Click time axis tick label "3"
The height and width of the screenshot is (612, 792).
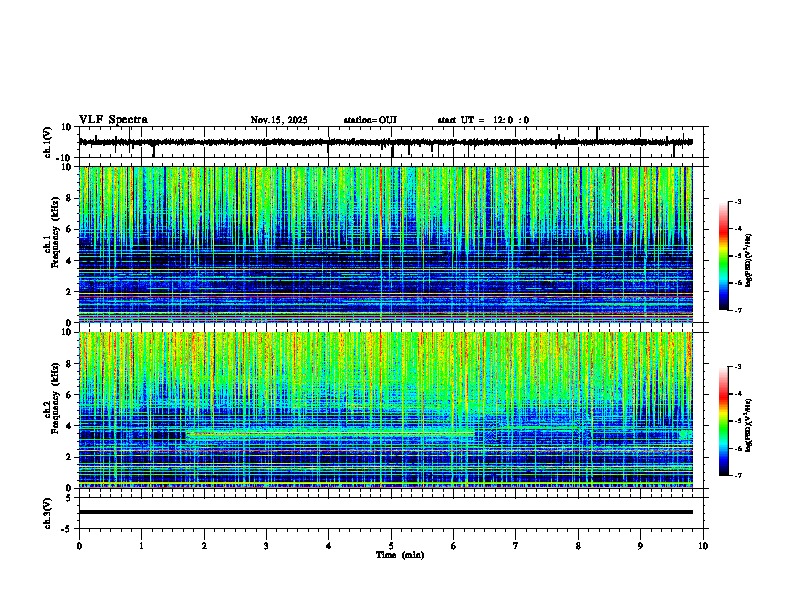click(x=266, y=546)
